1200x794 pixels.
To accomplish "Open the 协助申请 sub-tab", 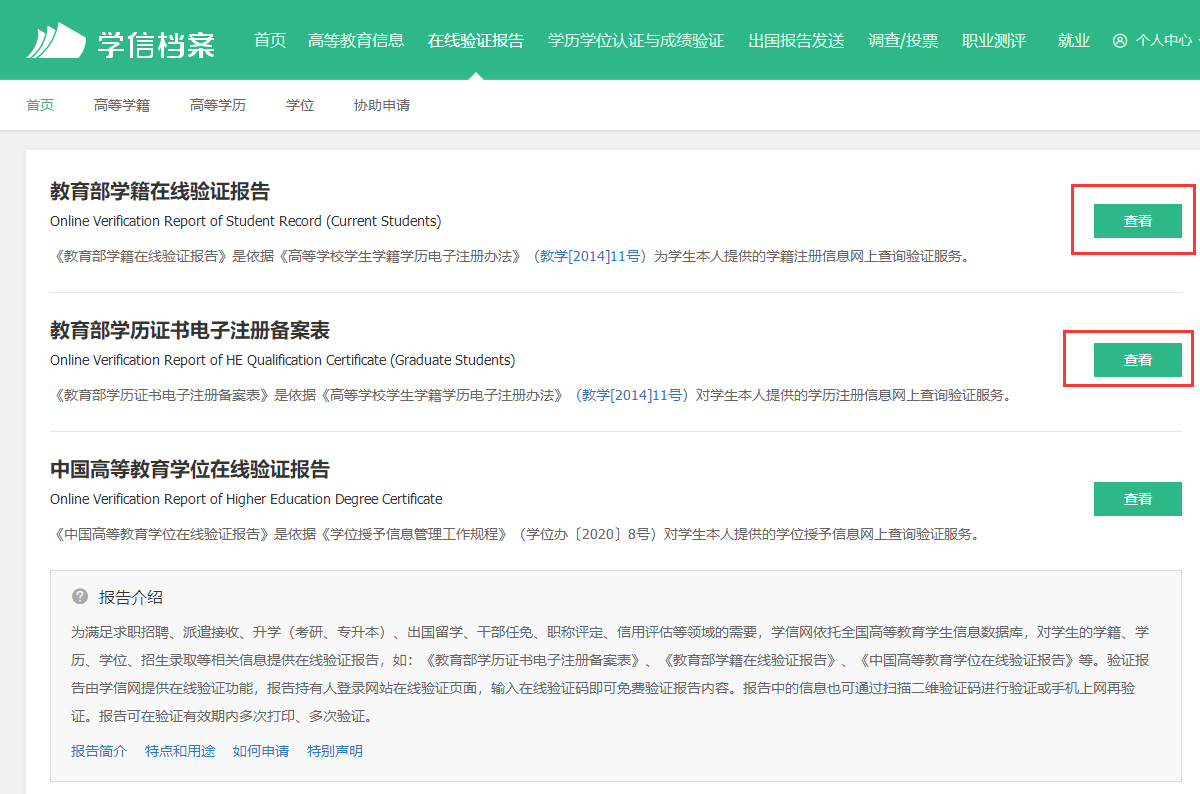I will 382,105.
